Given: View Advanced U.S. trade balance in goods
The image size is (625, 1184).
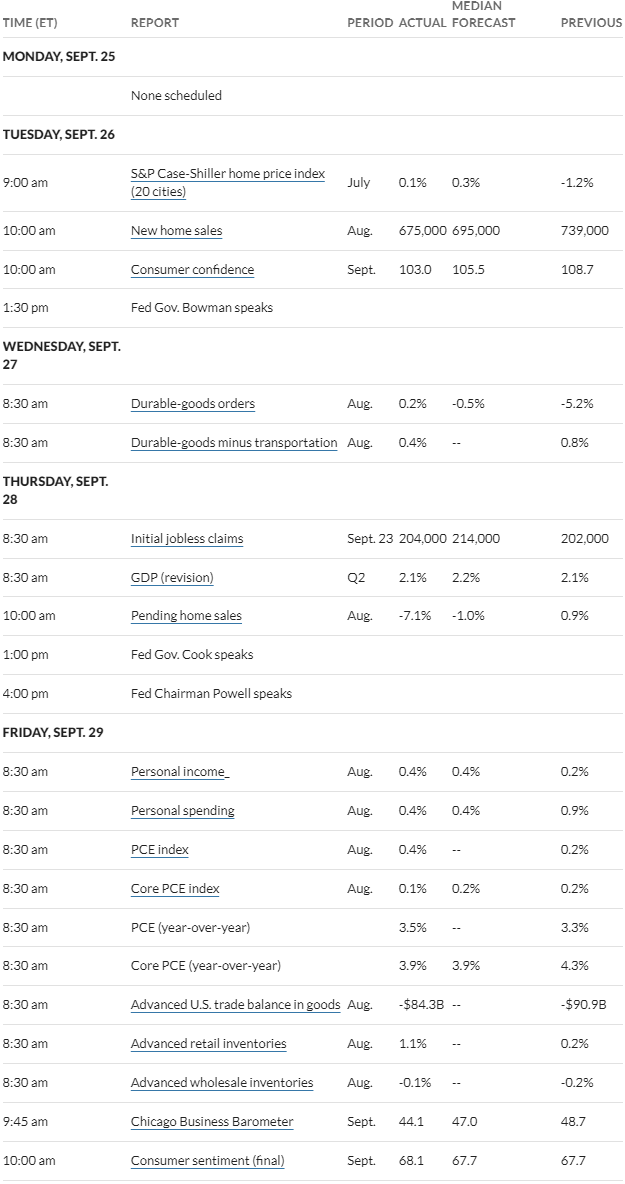Looking at the screenshot, I should pyautogui.click(x=236, y=1004).
